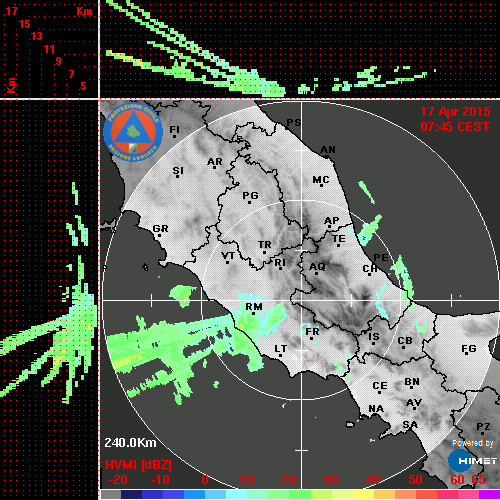500x500 pixels.
Task: Click the HVMI [dBZ] legend title
Action: [x=138, y=465]
